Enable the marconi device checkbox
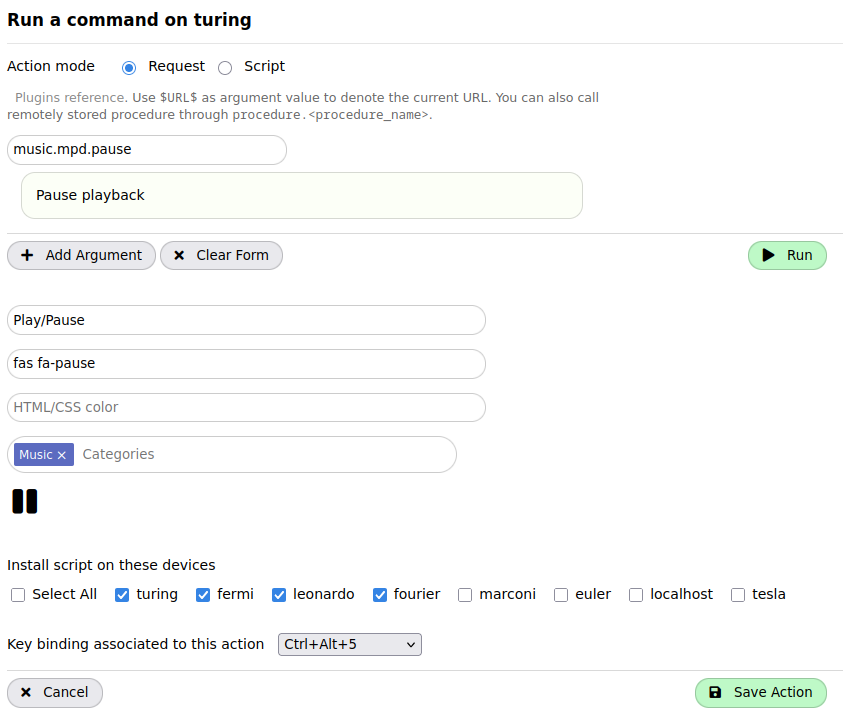Screen dimensions: 851x722 [465, 595]
